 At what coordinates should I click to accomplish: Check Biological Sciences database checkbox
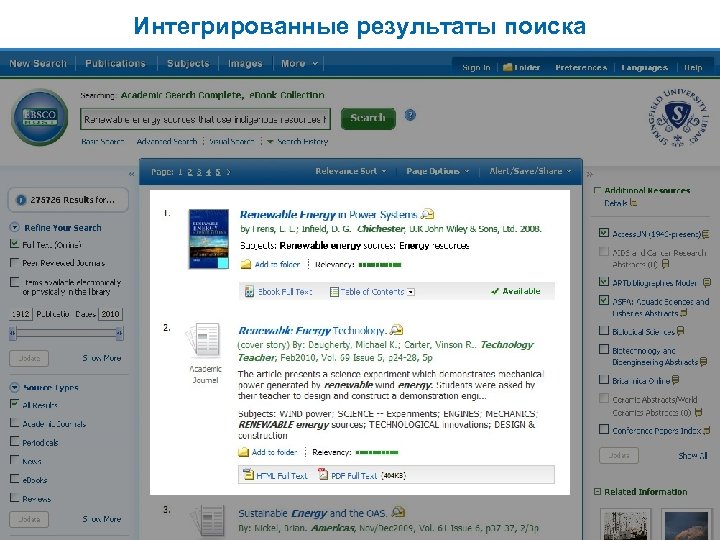point(604,330)
